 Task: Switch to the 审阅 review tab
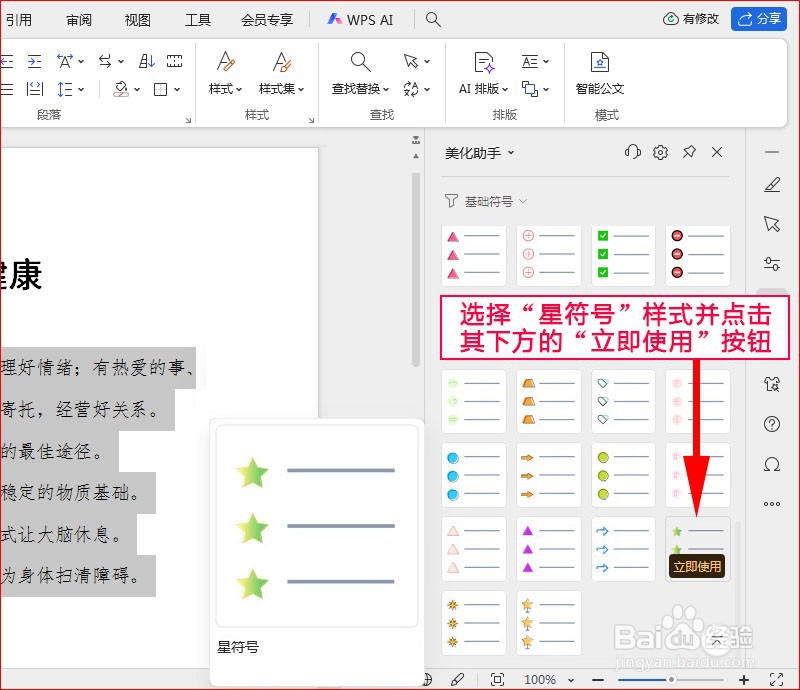(x=78, y=19)
